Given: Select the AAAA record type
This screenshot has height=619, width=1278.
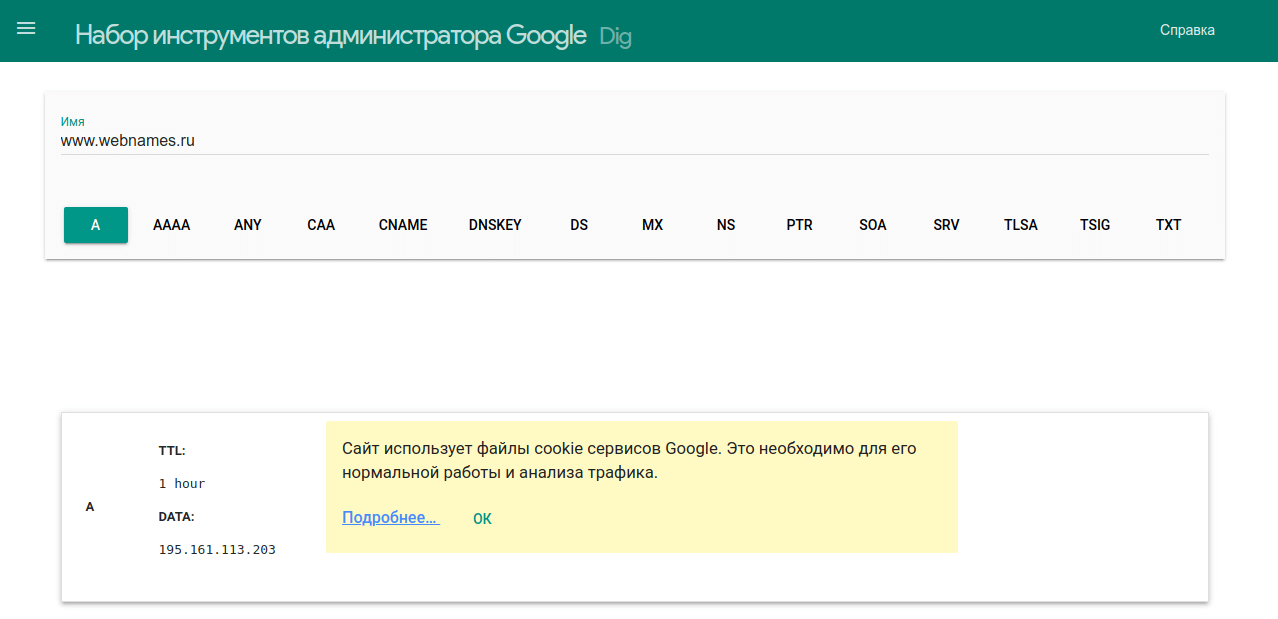Looking at the screenshot, I should 172,225.
